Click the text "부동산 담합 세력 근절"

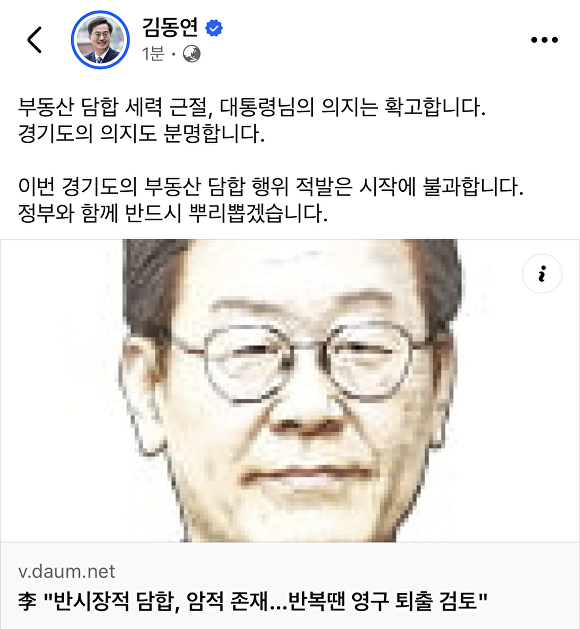(x=115, y=108)
